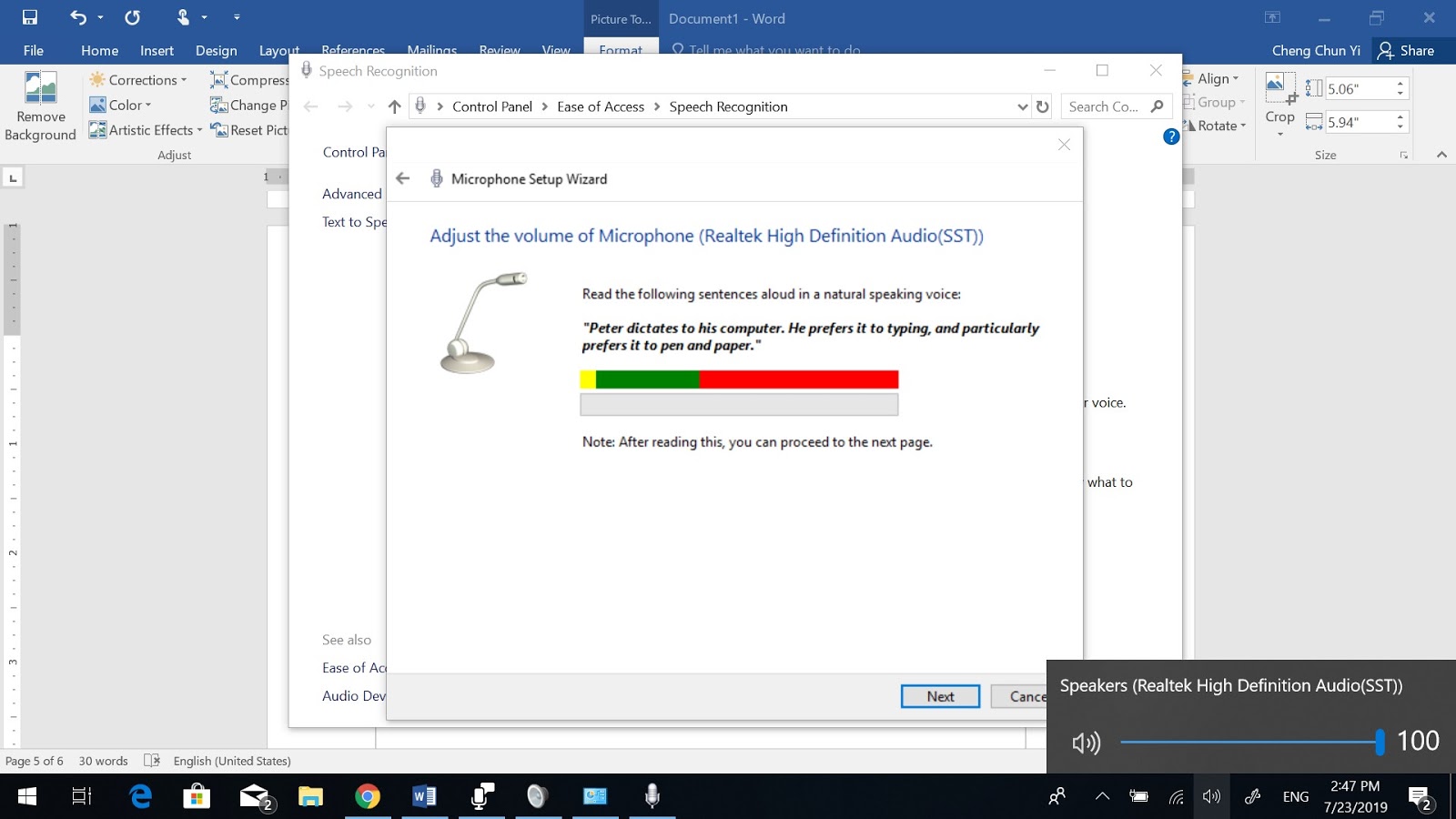This screenshot has width=1456, height=819.
Task: Click Remove Background in the Word ribbon
Action: pos(40,106)
